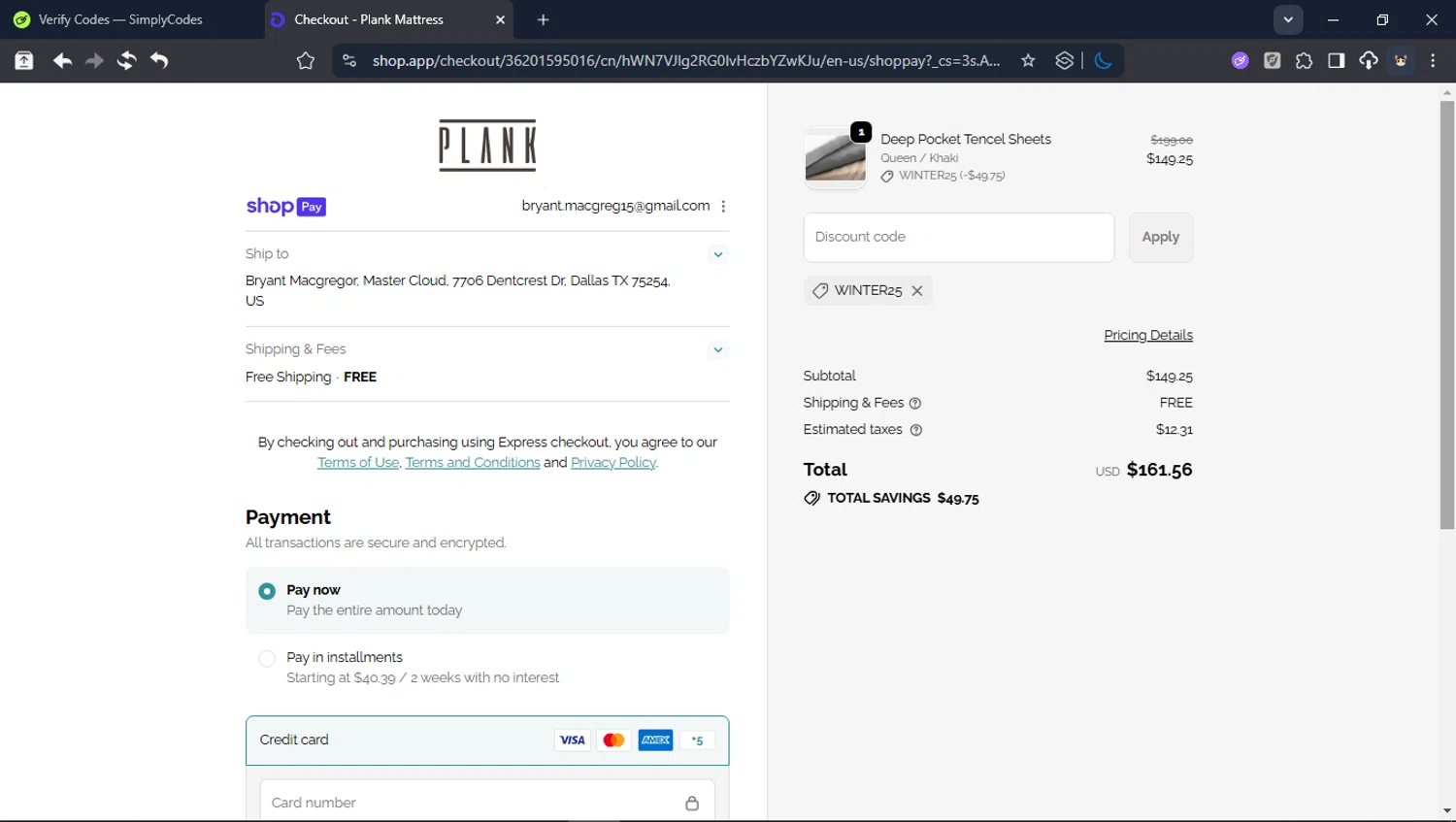Screen dimensions: 1456x822
Task: Click the Shop Pay logo
Action: [285, 206]
